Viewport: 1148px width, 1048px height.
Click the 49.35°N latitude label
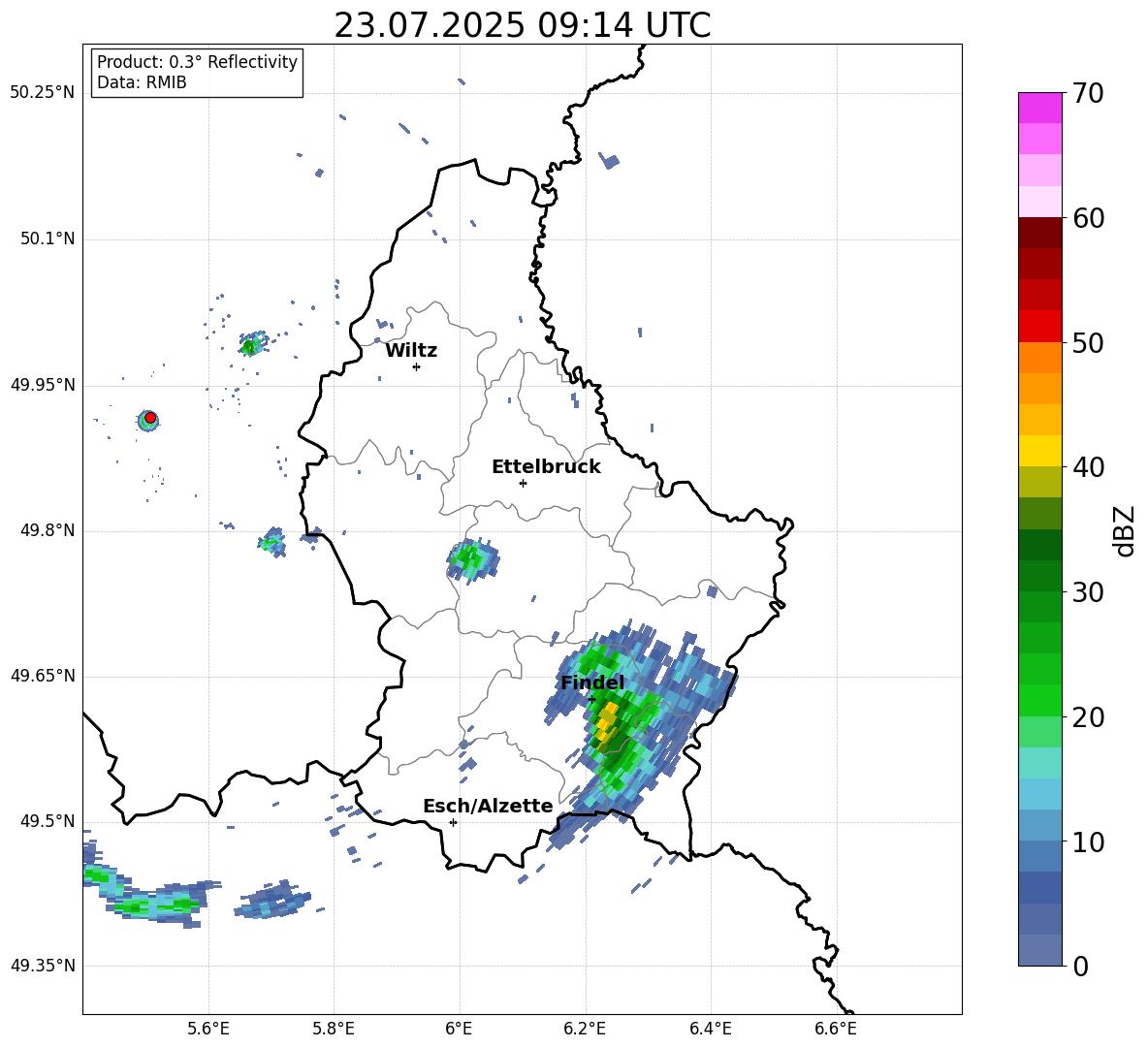click(x=43, y=966)
